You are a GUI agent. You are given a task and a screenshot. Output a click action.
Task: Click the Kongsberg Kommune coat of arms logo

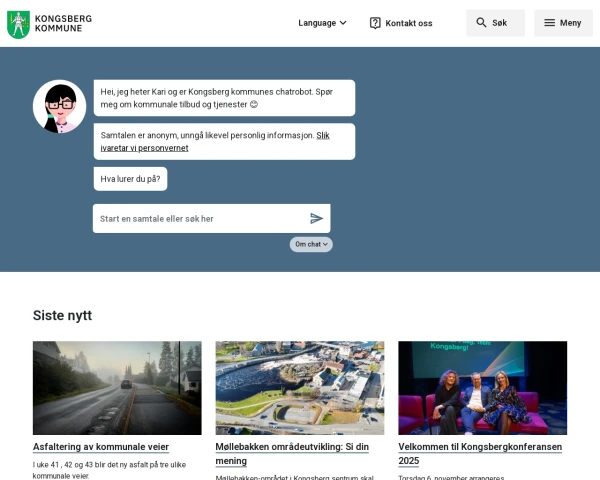point(18,24)
